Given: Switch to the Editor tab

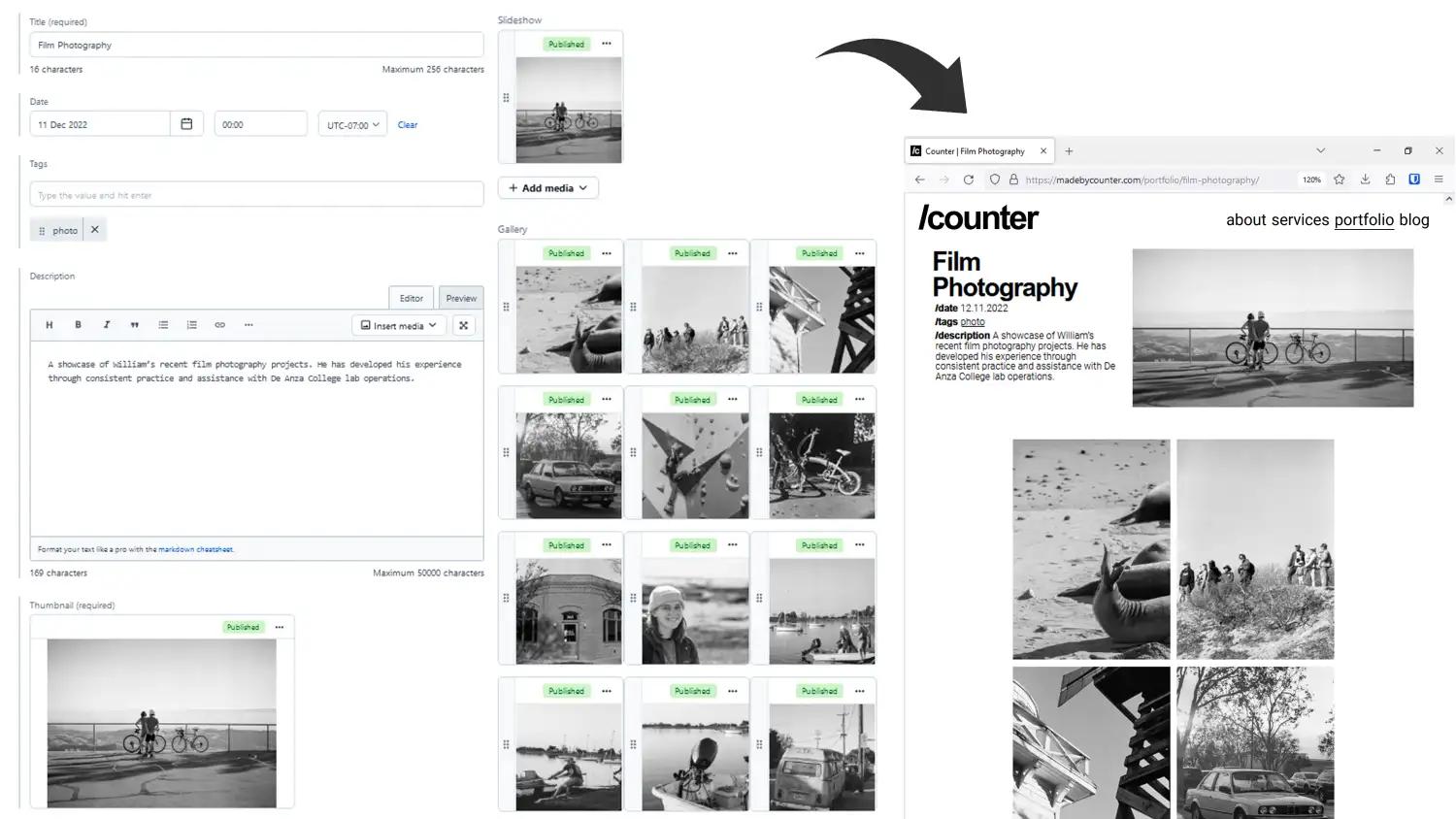Looking at the screenshot, I should tap(412, 298).
